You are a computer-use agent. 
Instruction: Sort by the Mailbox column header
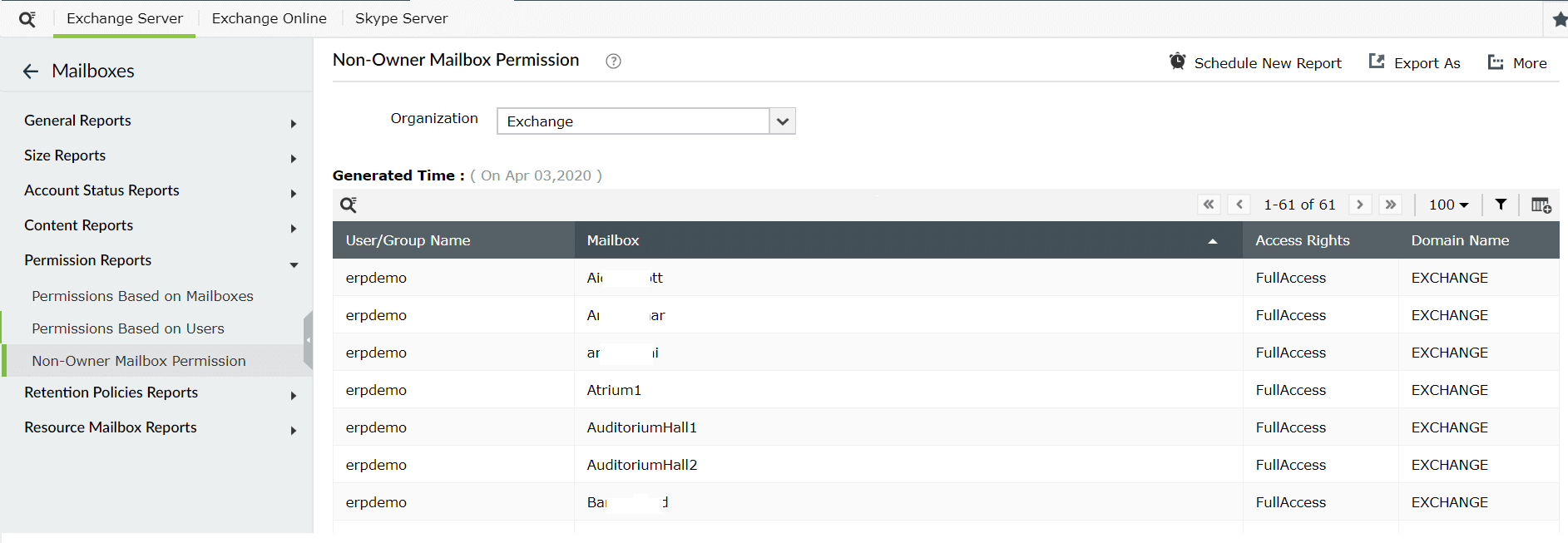tap(613, 240)
